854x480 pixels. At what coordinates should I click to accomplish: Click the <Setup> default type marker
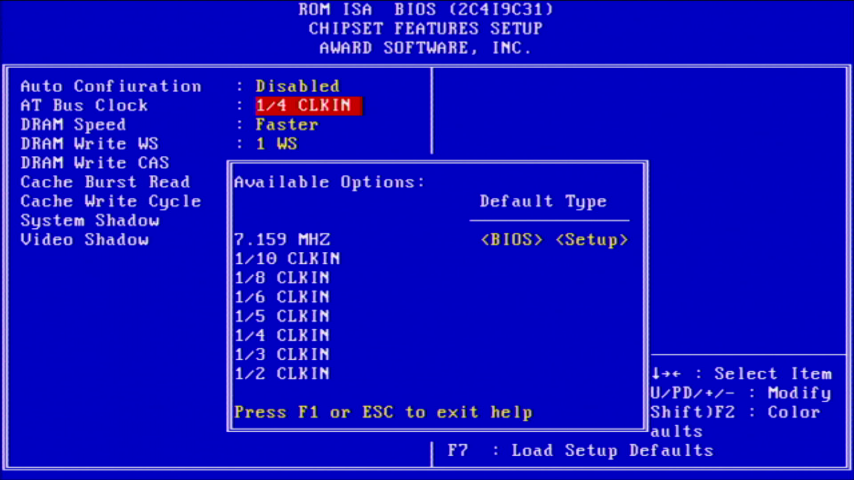pyautogui.click(x=592, y=240)
